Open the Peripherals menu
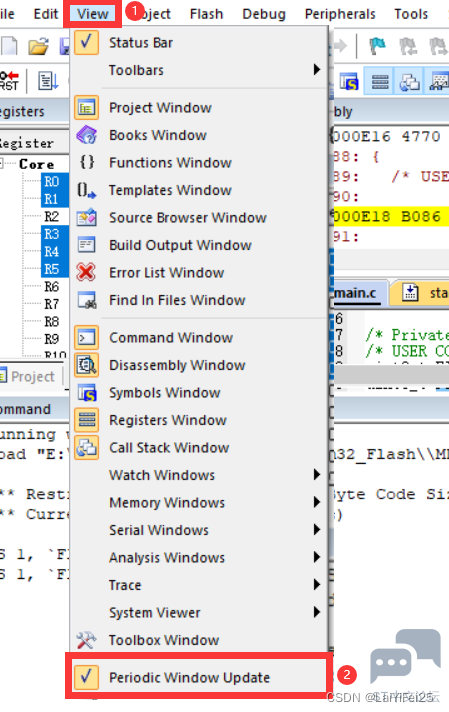The image size is (449, 712). tap(340, 14)
